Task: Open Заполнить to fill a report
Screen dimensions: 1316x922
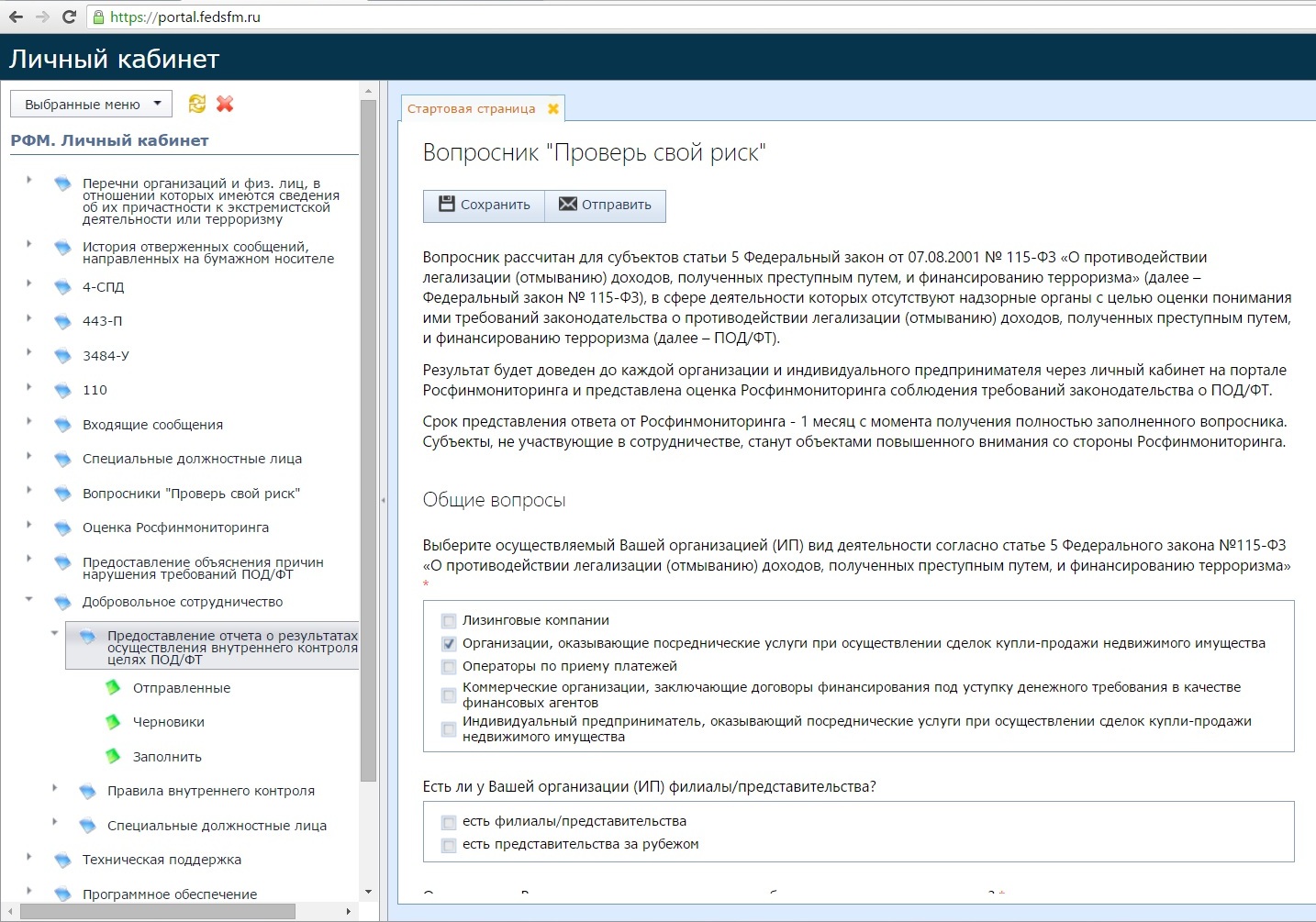Action: click(167, 757)
